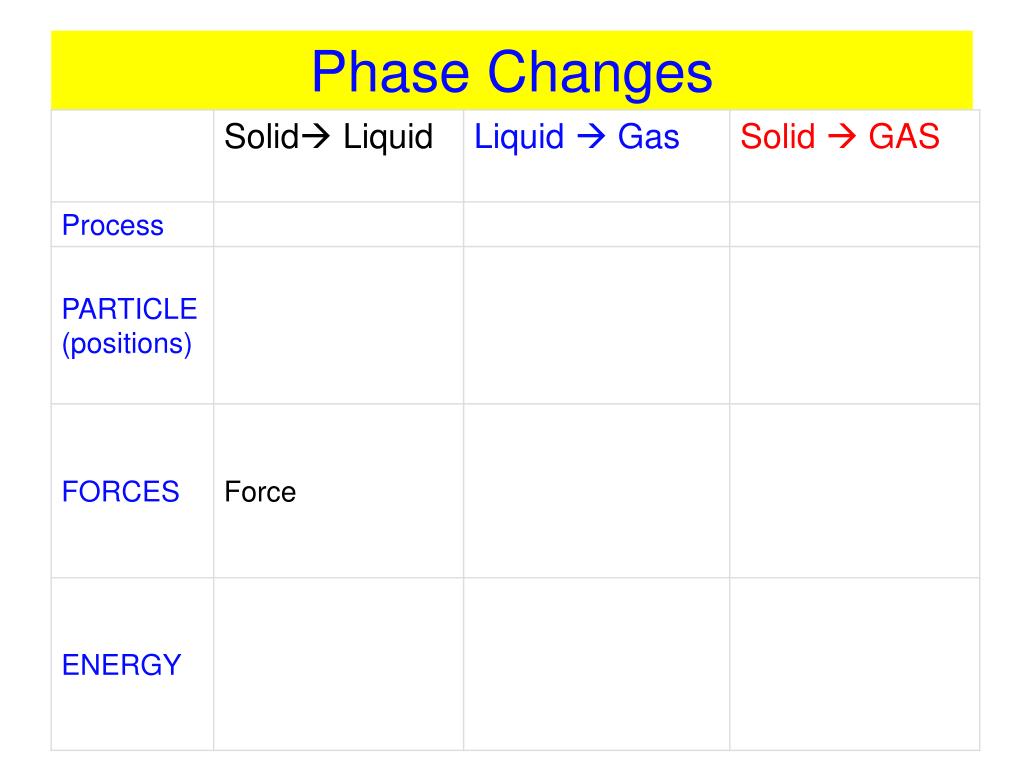Click the Process cell under Liquid → Gas
This screenshot has height=768, width=1024.
(x=596, y=225)
